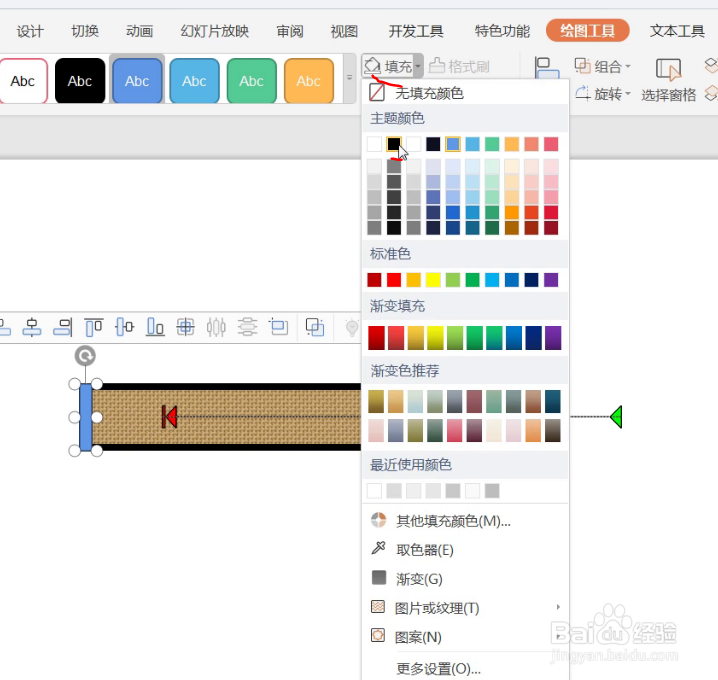The image size is (718, 680).
Task: Select standard red color swatch
Action: click(394, 280)
